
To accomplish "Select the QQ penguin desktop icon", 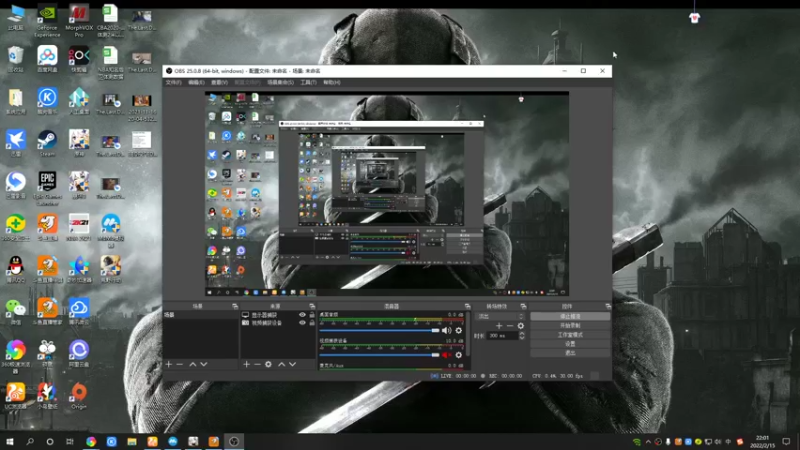I will 15,269.
